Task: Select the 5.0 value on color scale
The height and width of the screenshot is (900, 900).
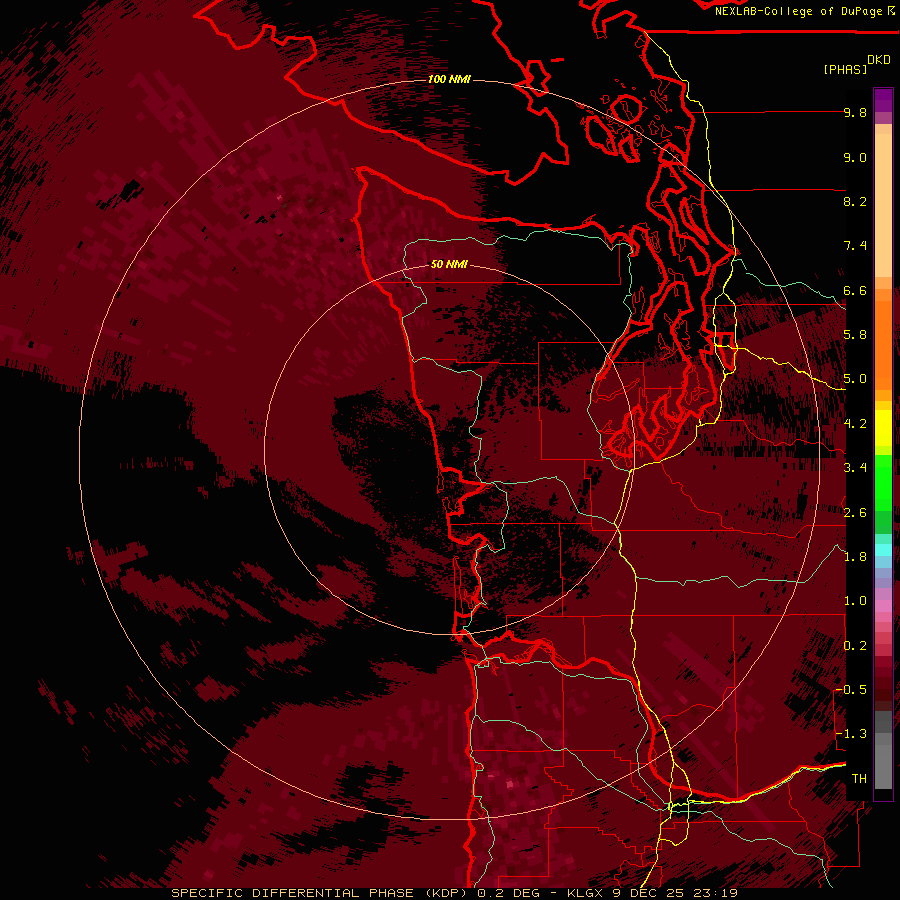Action: [x=855, y=379]
